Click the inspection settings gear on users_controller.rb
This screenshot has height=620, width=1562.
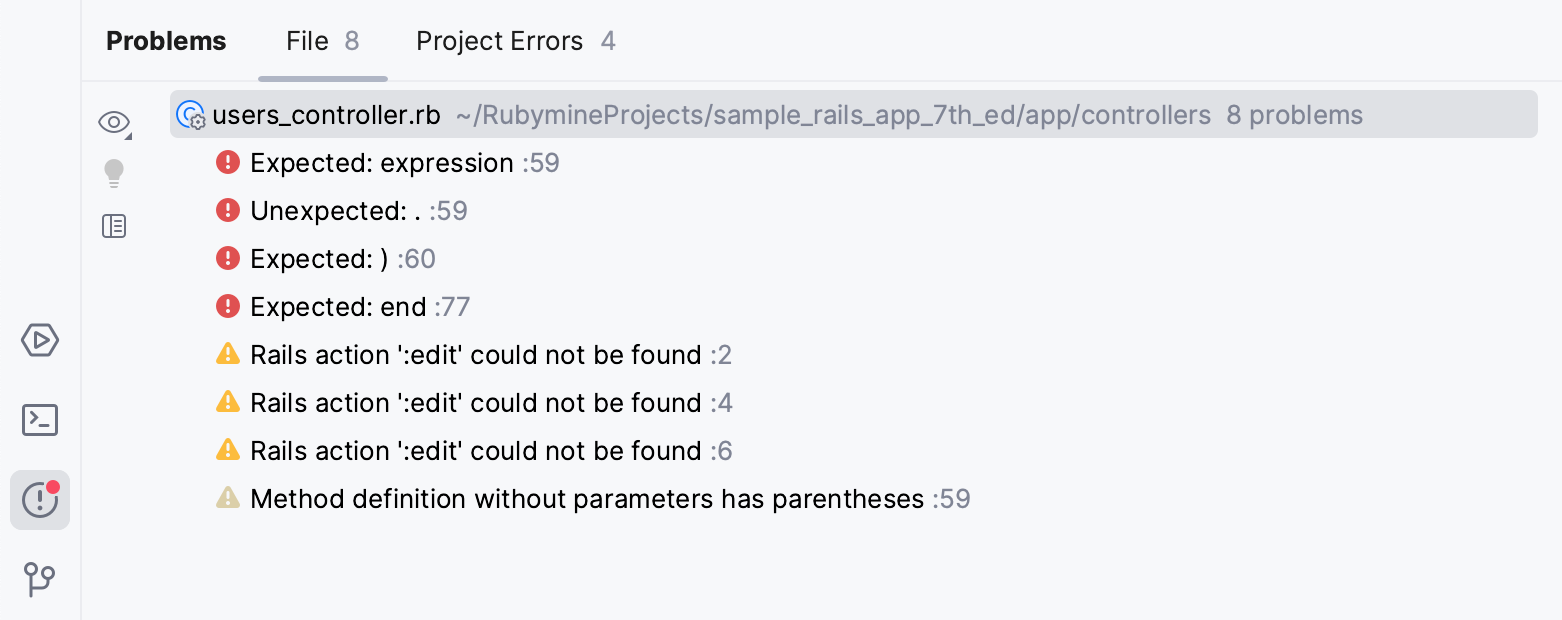point(198,123)
